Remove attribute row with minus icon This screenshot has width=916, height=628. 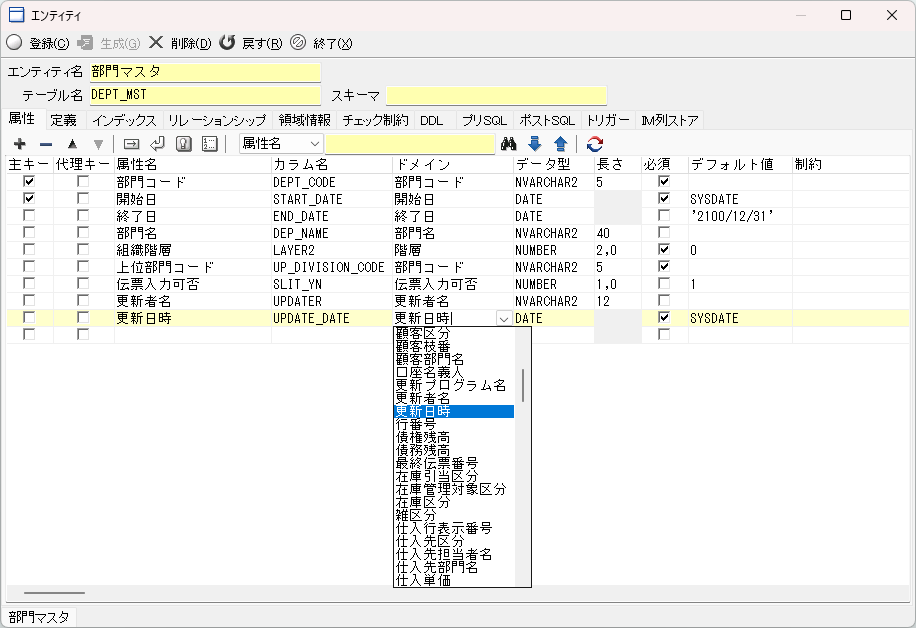(46, 144)
